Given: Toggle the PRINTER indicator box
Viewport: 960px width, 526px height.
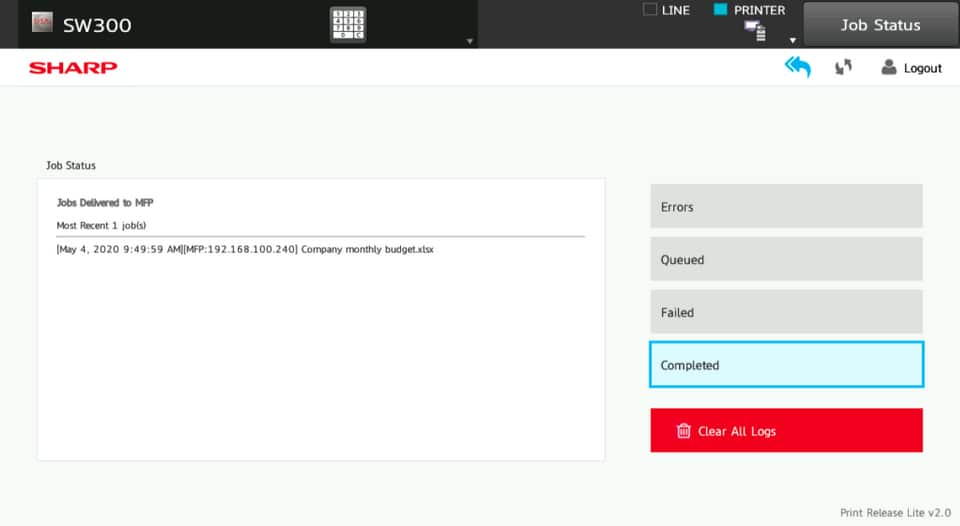Looking at the screenshot, I should click(720, 10).
